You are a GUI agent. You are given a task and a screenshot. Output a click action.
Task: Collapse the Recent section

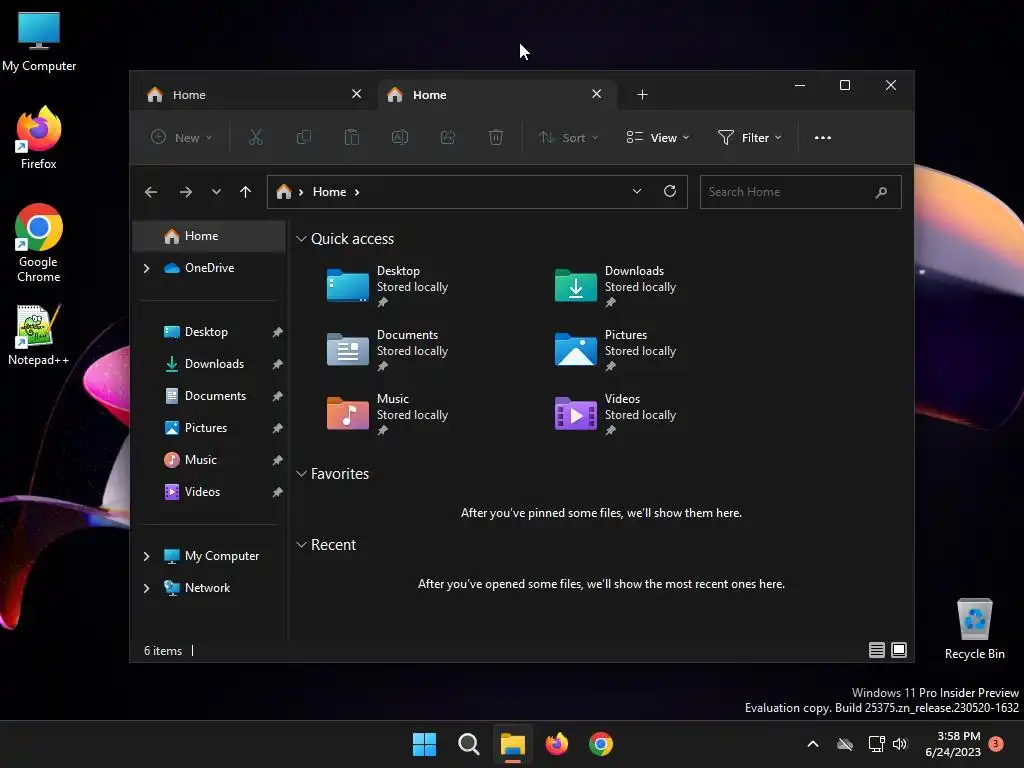point(301,545)
